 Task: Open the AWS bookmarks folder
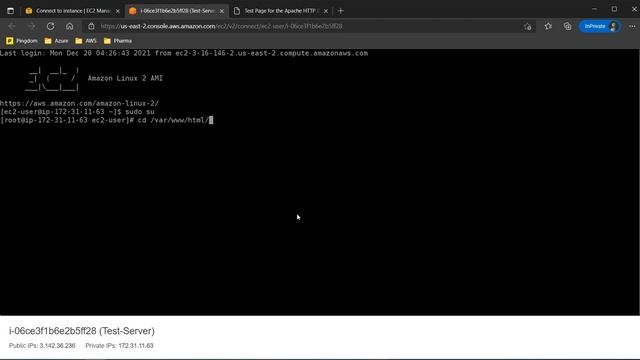tap(86, 41)
